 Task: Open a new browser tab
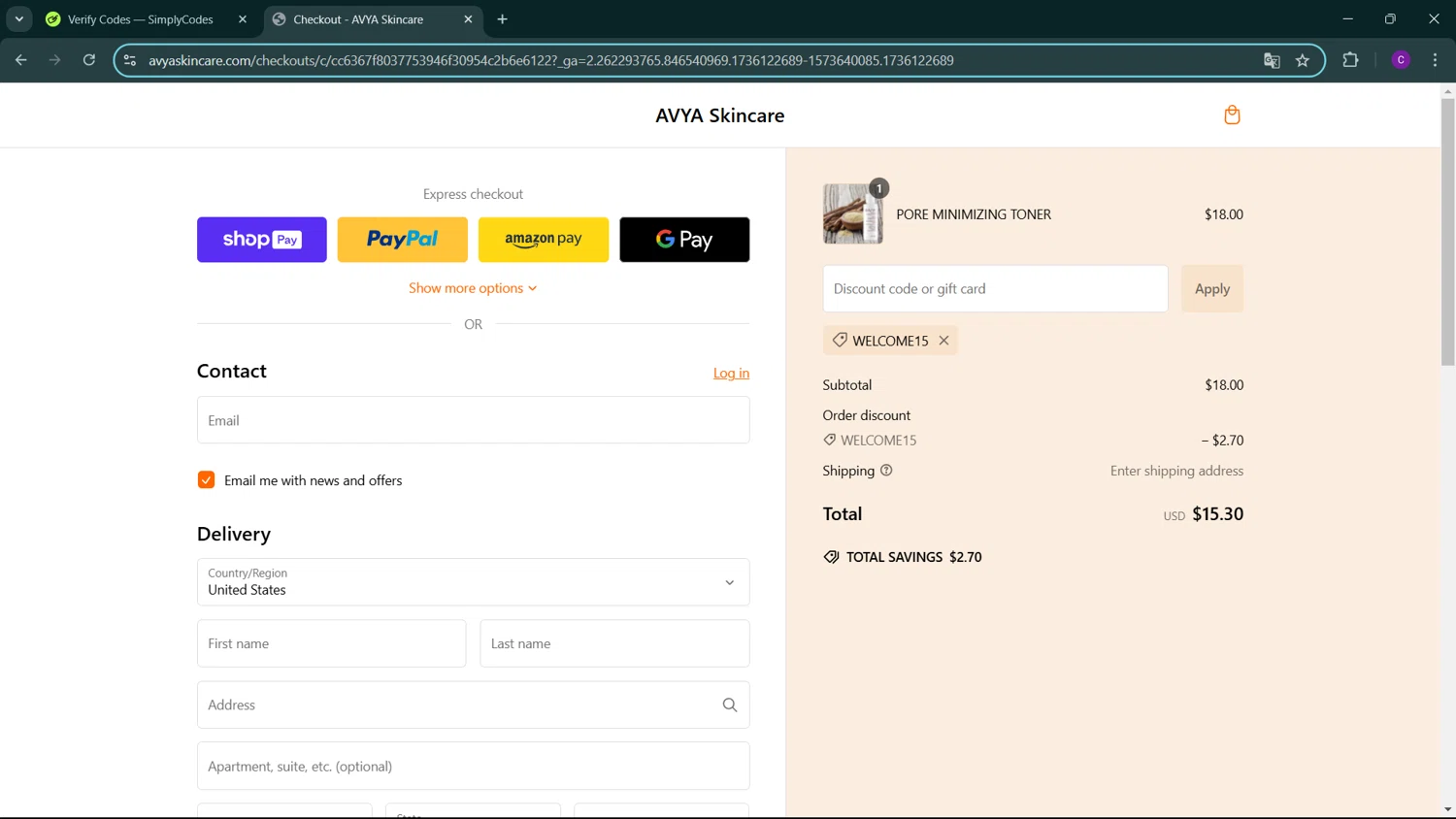pyautogui.click(x=502, y=19)
